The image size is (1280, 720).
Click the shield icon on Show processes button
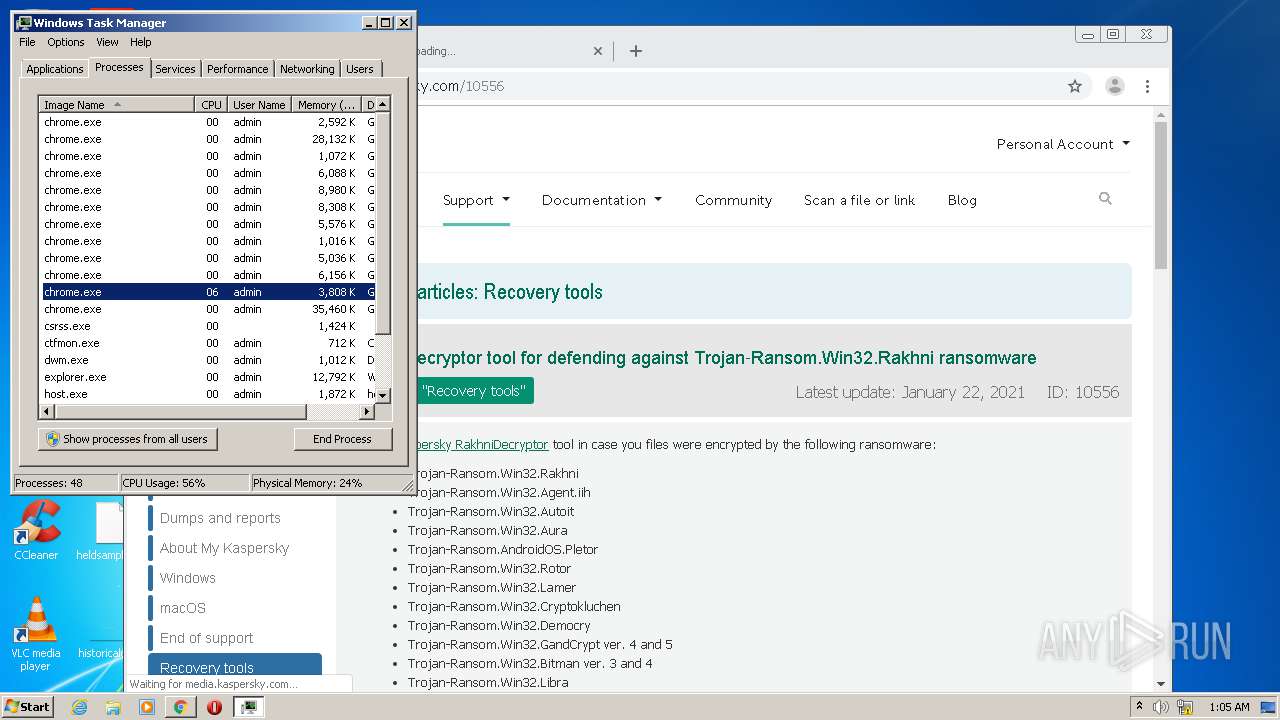[x=53, y=439]
